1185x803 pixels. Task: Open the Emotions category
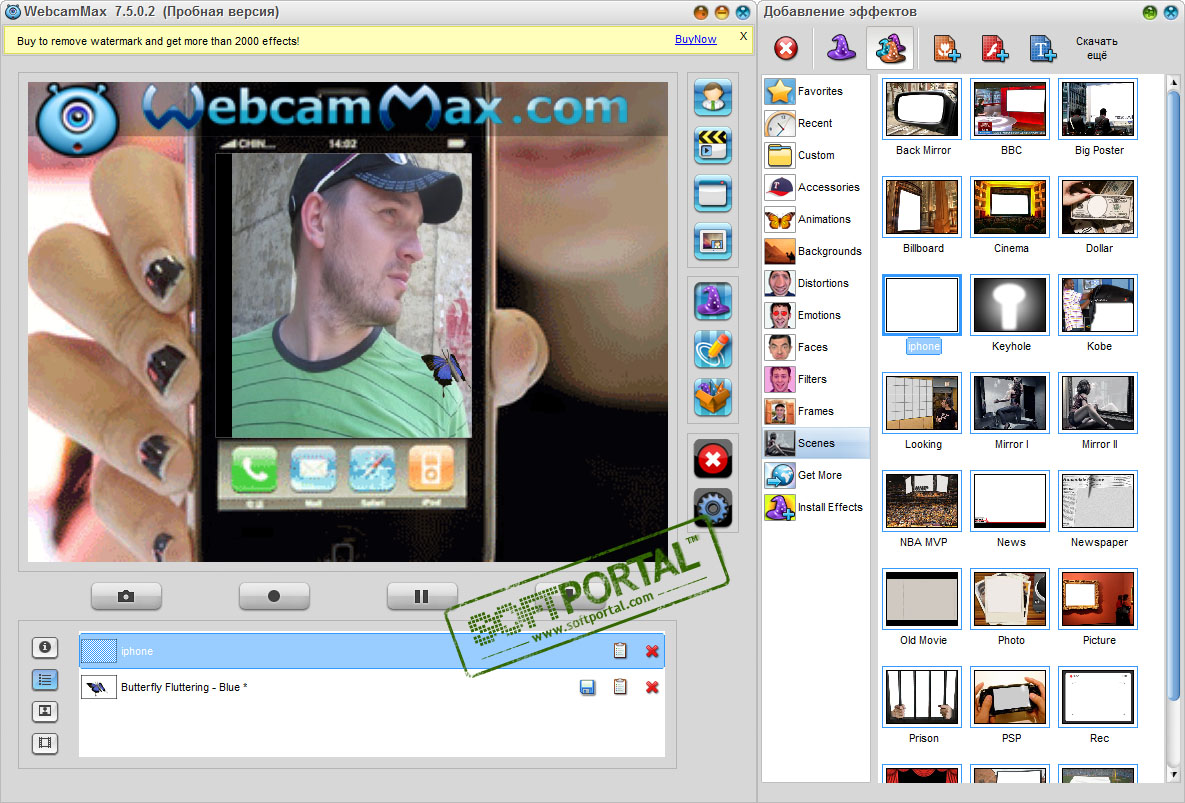click(x=816, y=315)
